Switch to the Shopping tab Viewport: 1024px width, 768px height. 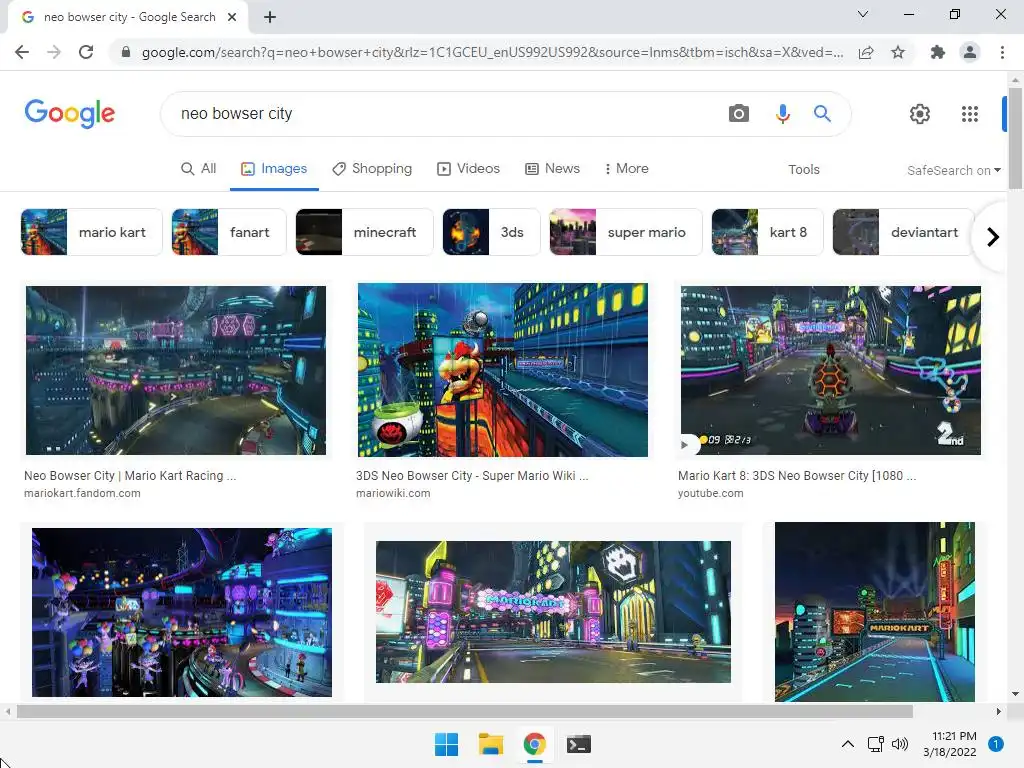[372, 168]
